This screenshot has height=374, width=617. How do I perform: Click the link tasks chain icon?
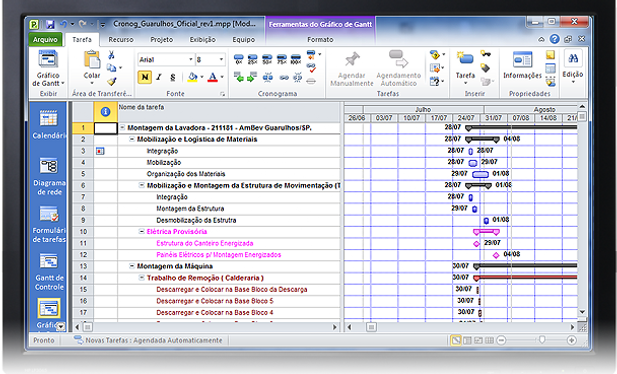[284, 78]
